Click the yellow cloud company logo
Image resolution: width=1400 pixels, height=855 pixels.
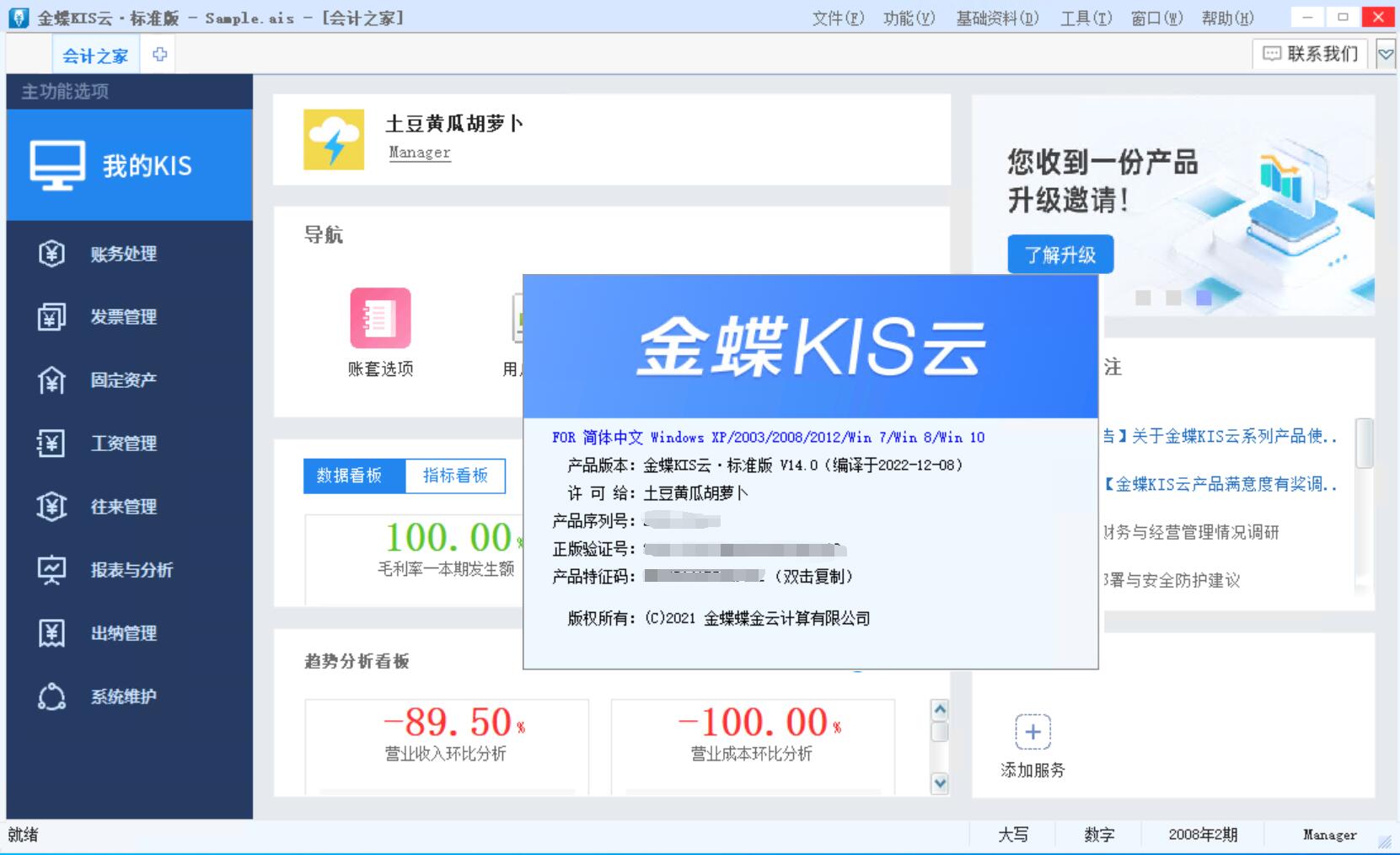click(334, 139)
